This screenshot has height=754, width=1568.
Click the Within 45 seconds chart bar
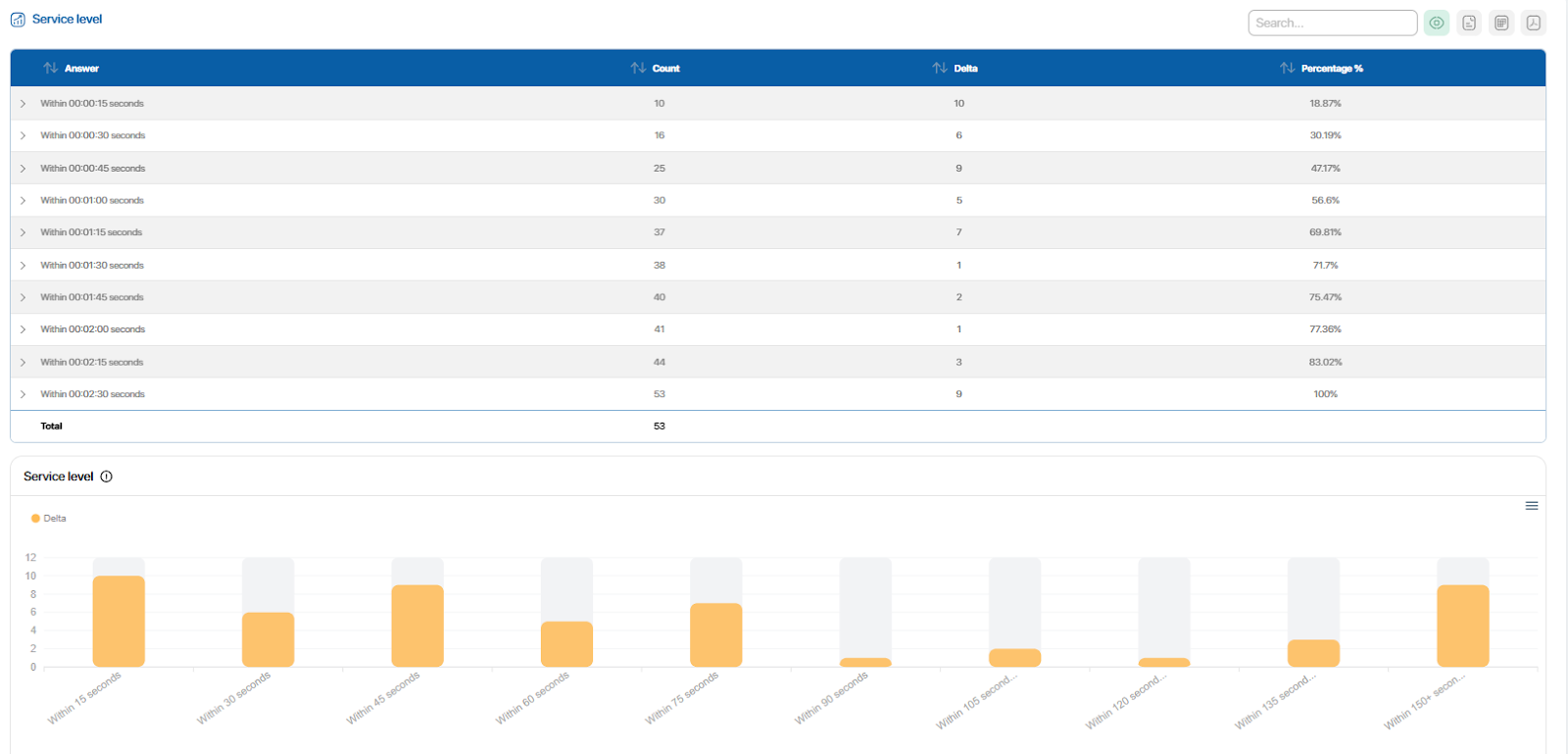(x=417, y=626)
